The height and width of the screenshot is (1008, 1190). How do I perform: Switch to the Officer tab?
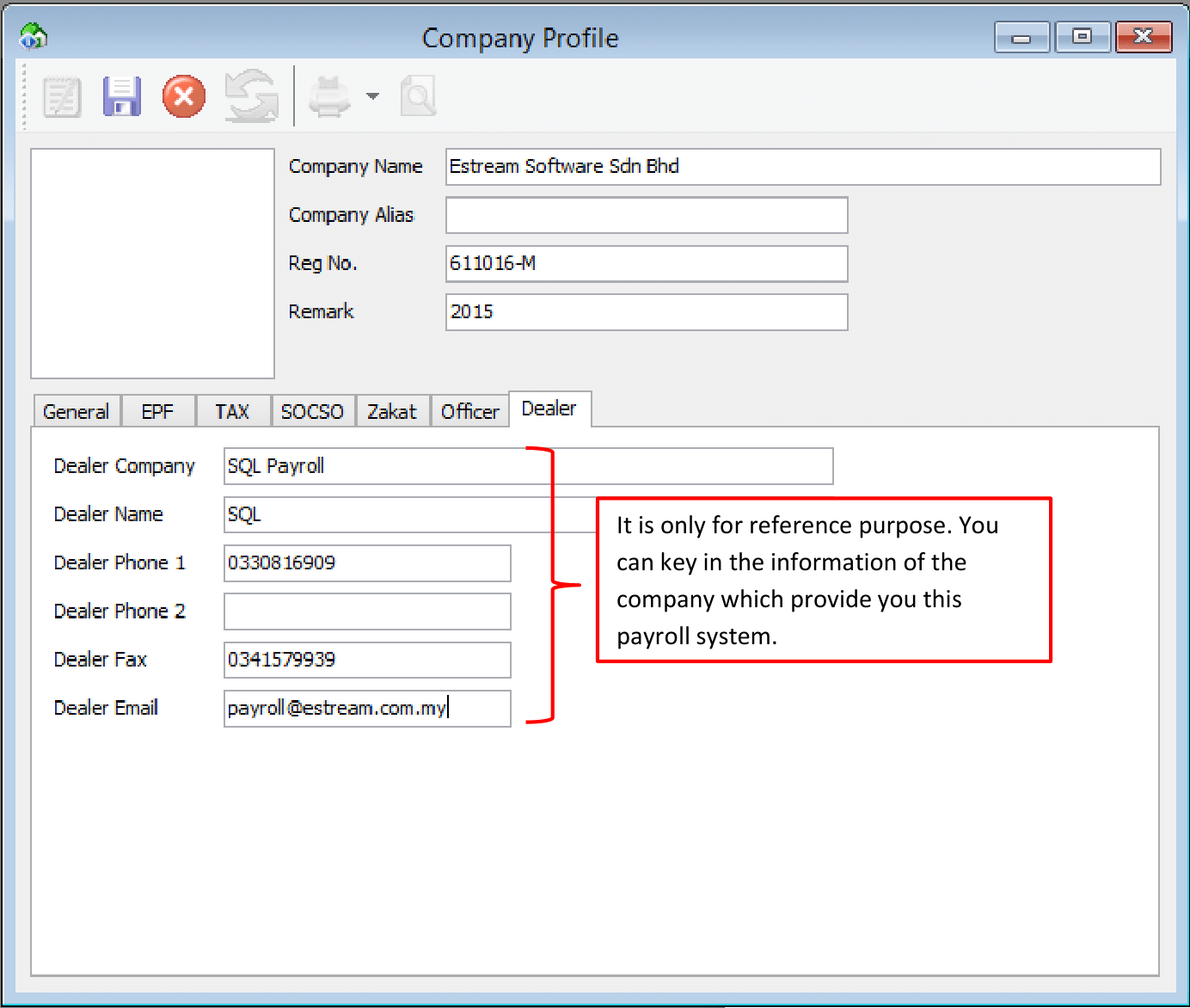click(469, 412)
